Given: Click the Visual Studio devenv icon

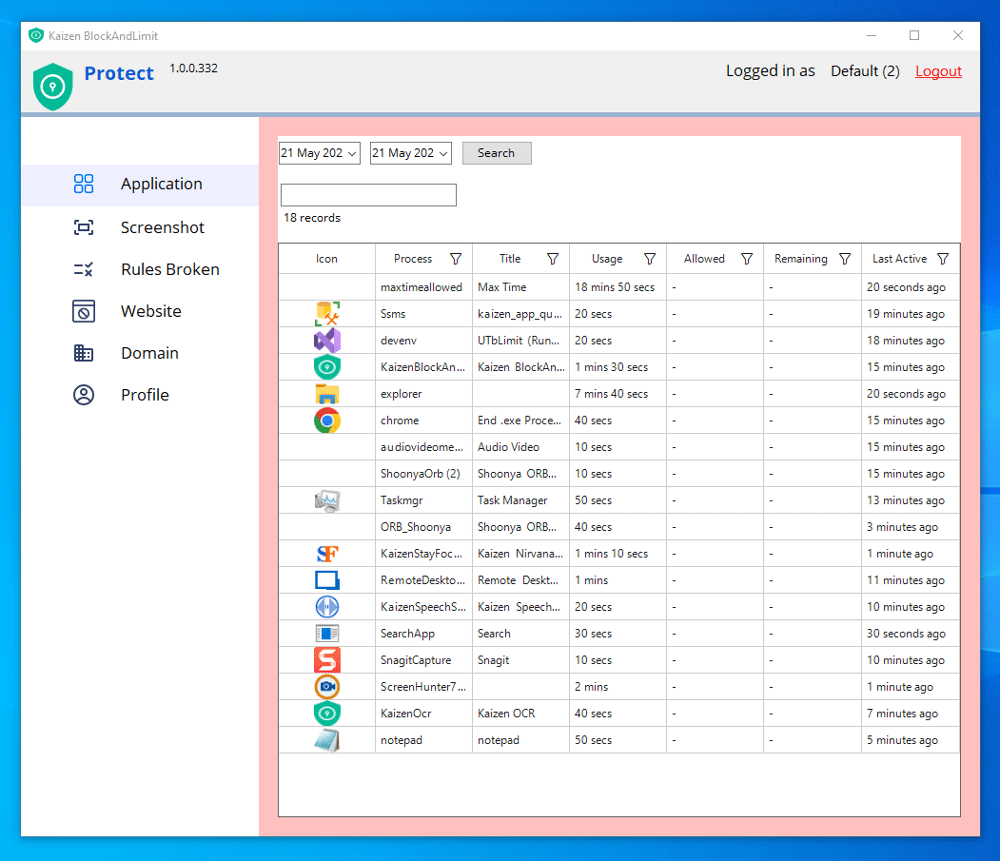Looking at the screenshot, I should (x=327, y=341).
